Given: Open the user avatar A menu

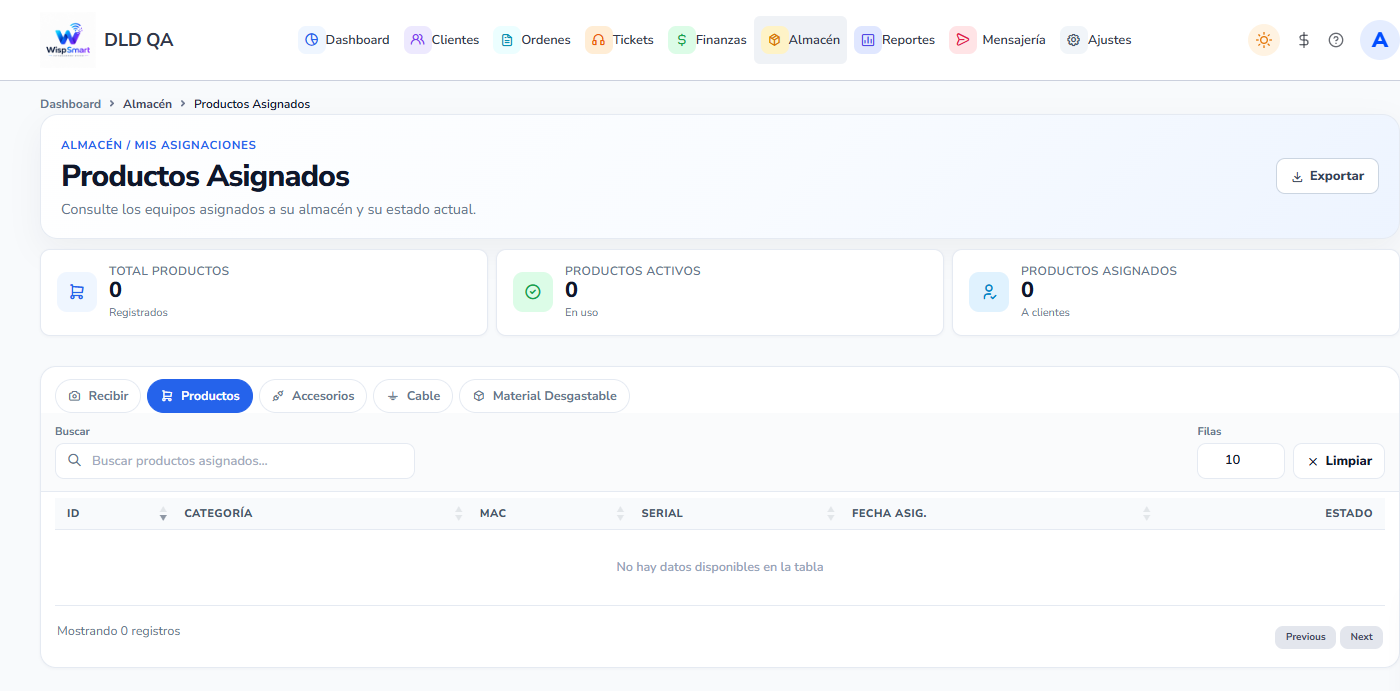Looking at the screenshot, I should click(1380, 40).
